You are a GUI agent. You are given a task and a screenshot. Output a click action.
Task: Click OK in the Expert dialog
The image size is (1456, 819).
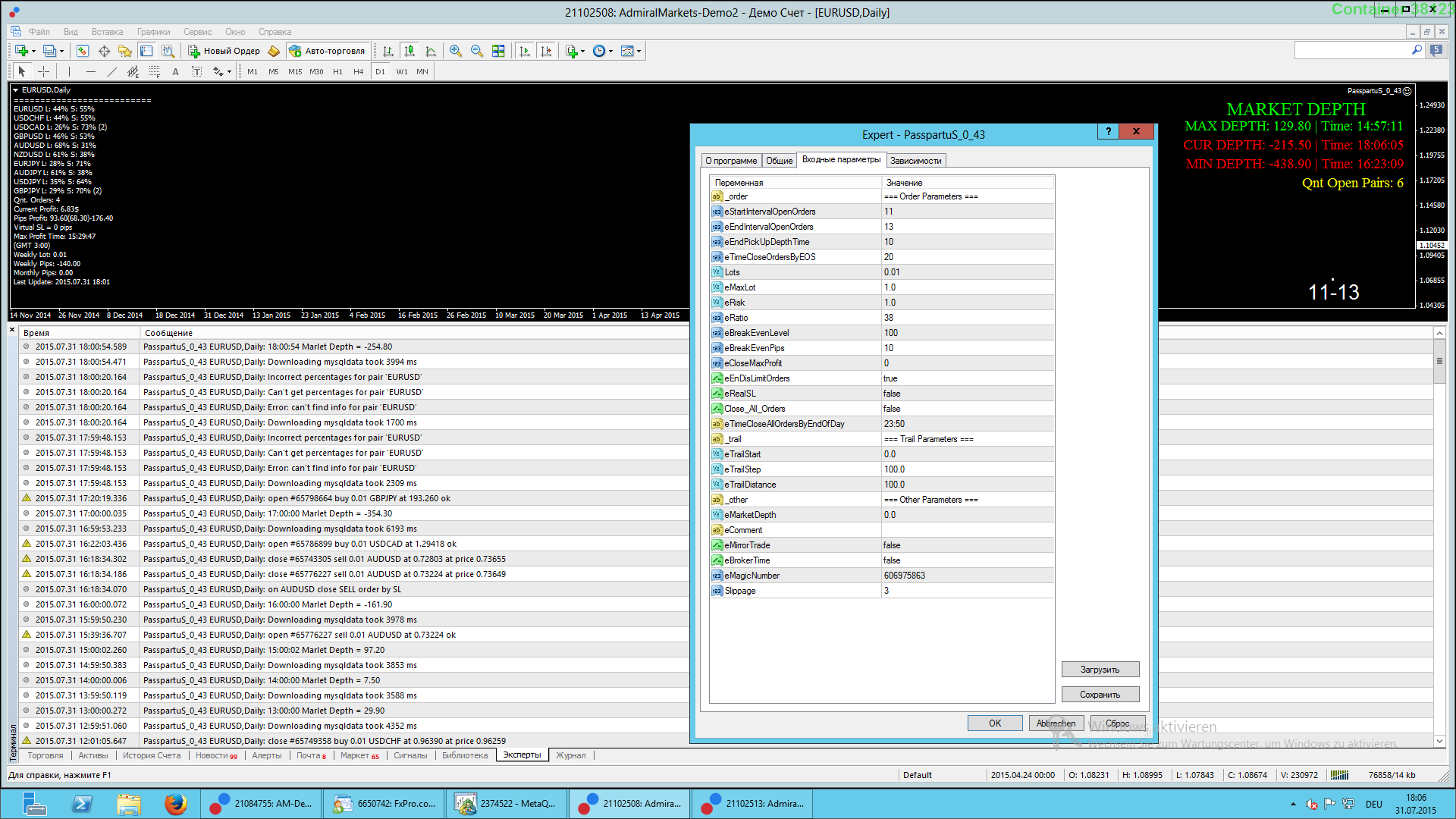995,723
